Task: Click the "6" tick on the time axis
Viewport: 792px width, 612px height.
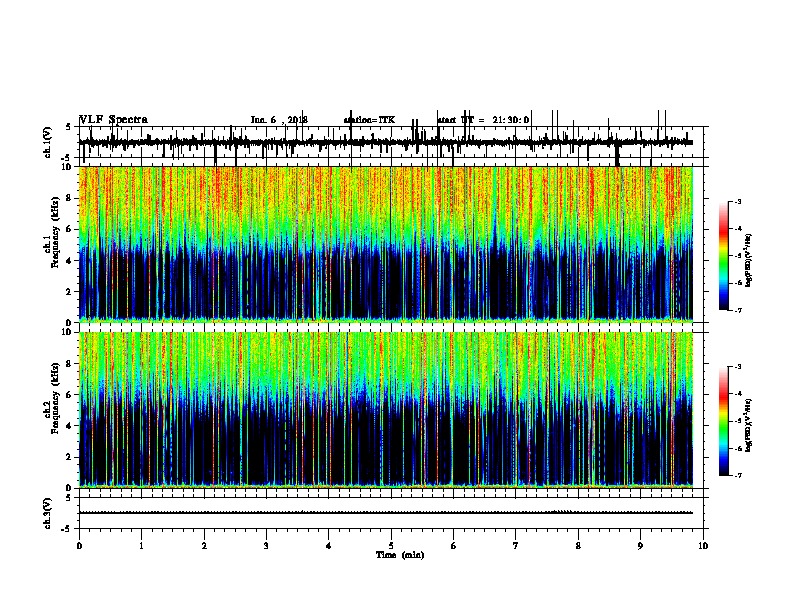Action: tap(453, 546)
